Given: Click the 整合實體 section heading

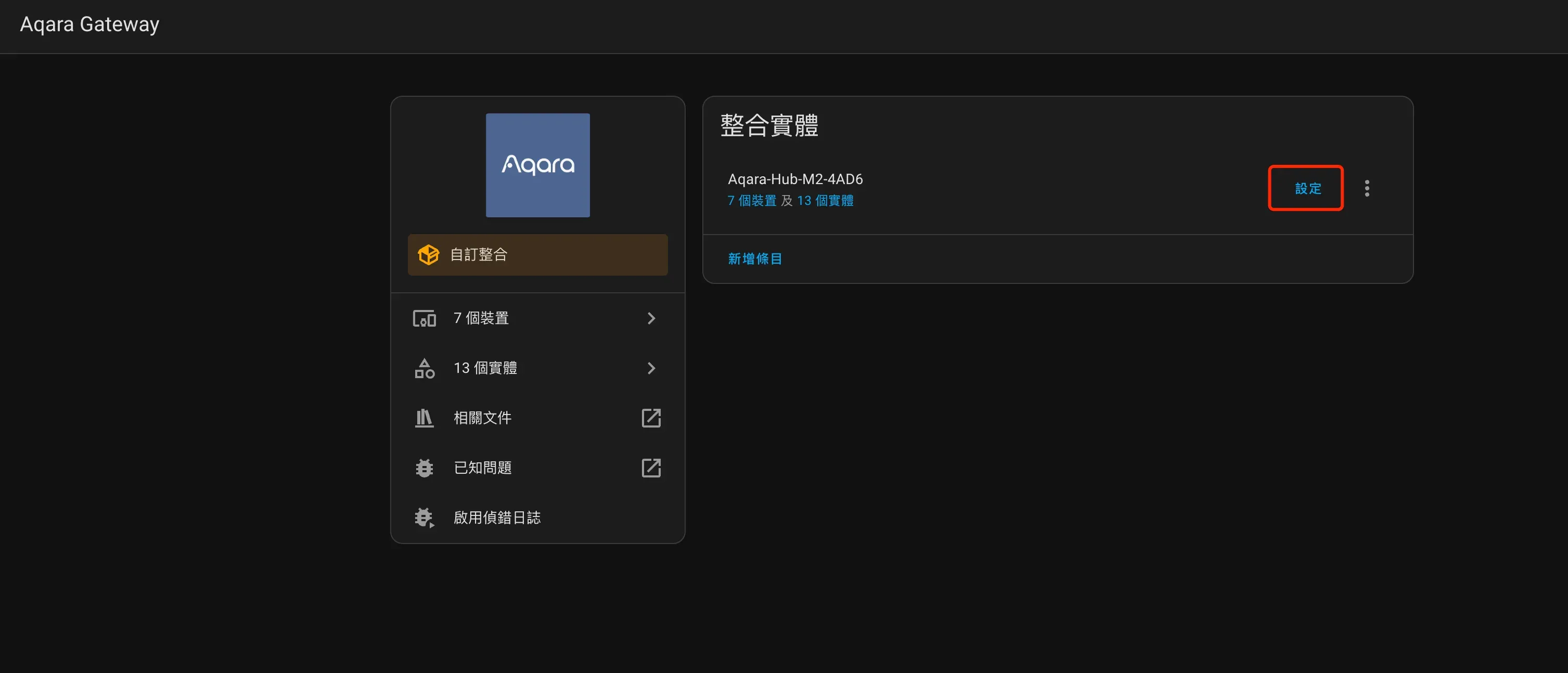Looking at the screenshot, I should [769, 125].
